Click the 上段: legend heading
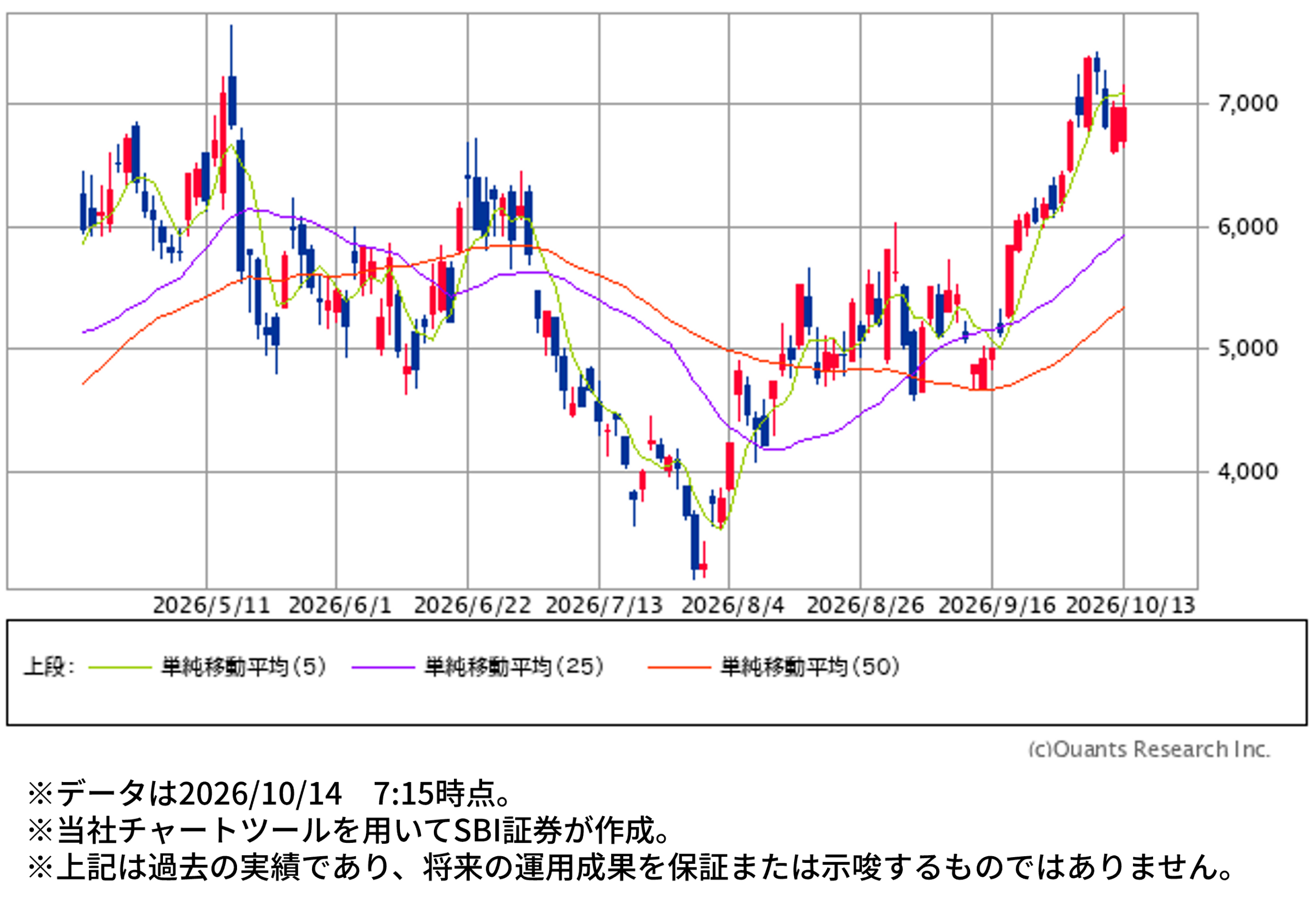The width and height of the screenshot is (1316, 904). (x=49, y=667)
